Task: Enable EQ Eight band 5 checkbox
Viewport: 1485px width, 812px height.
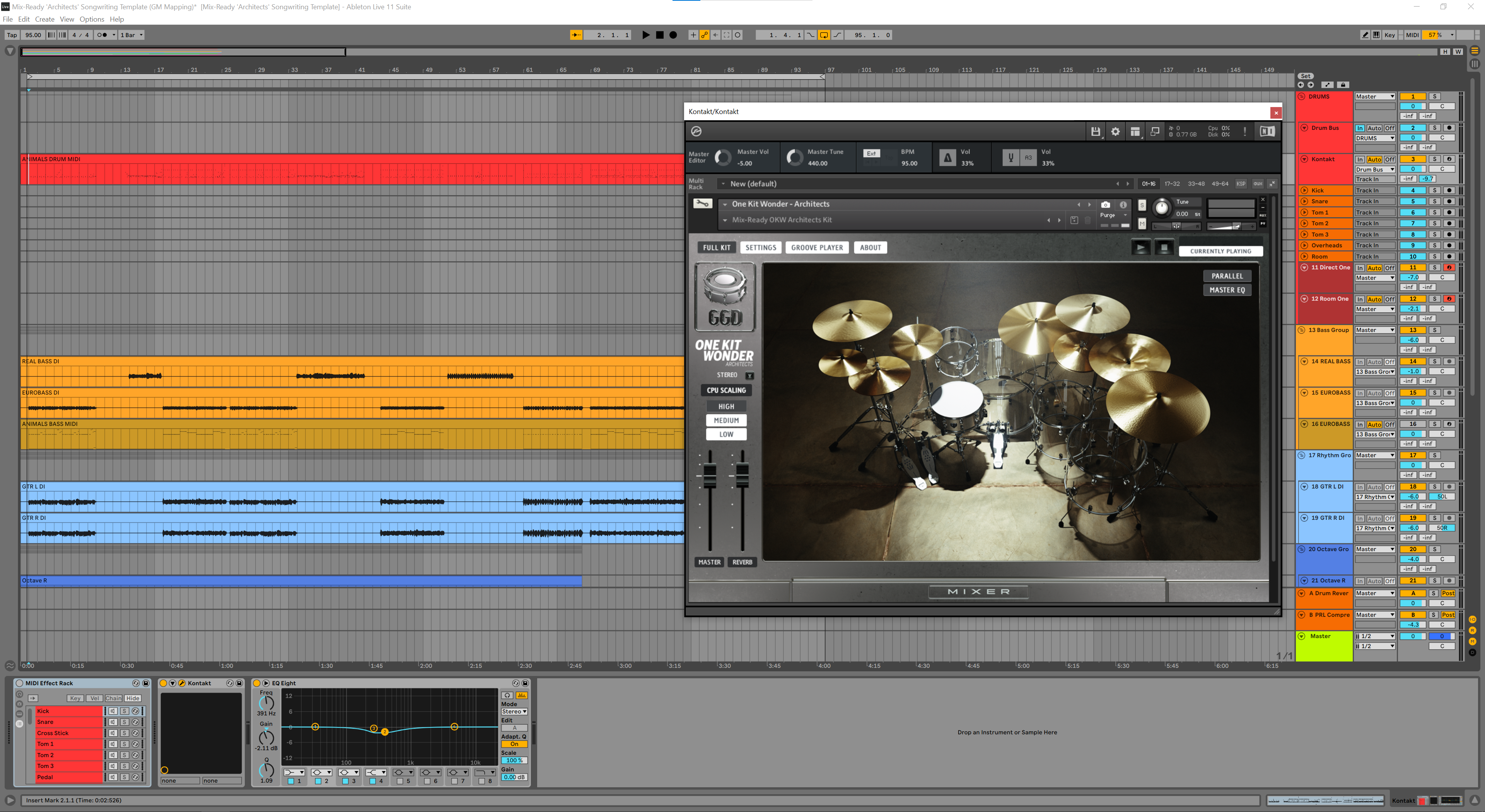Action: [x=400, y=781]
